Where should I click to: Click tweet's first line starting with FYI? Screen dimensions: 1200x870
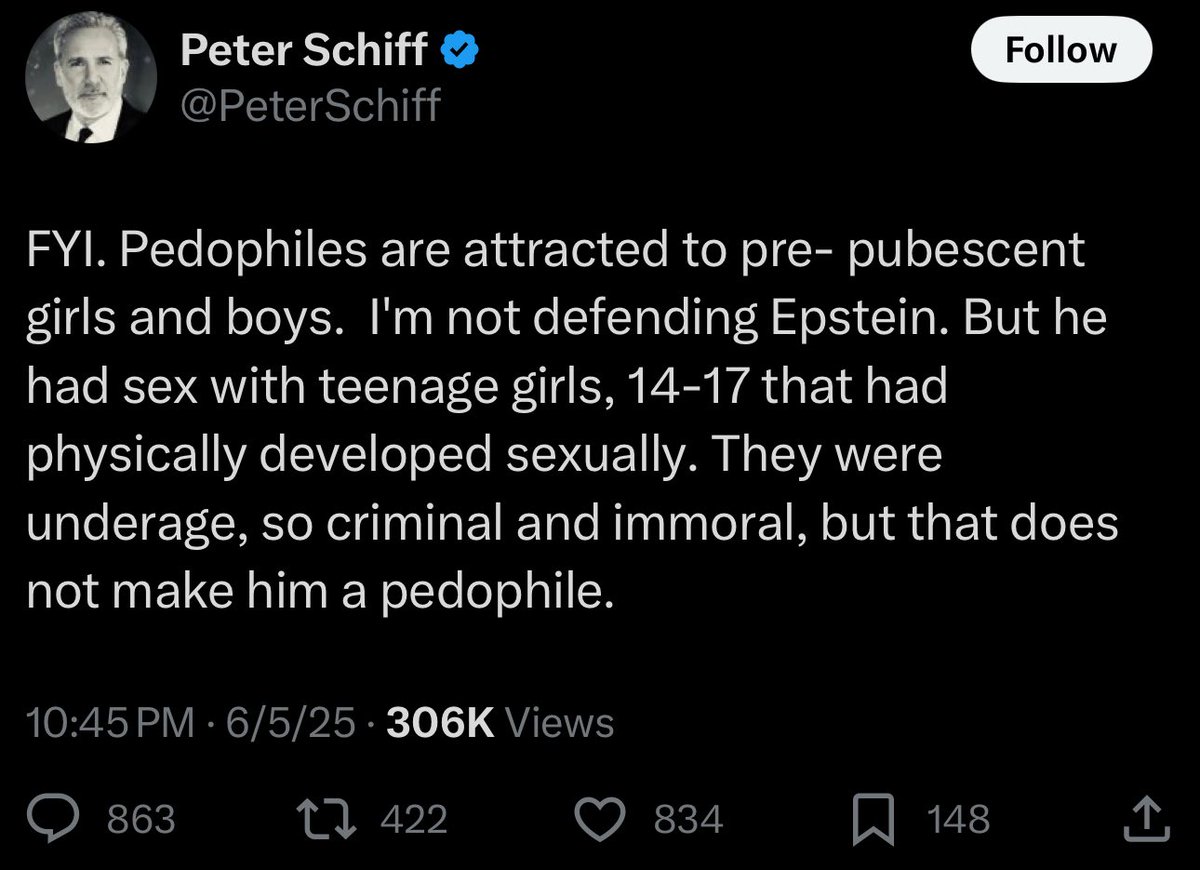556,251
